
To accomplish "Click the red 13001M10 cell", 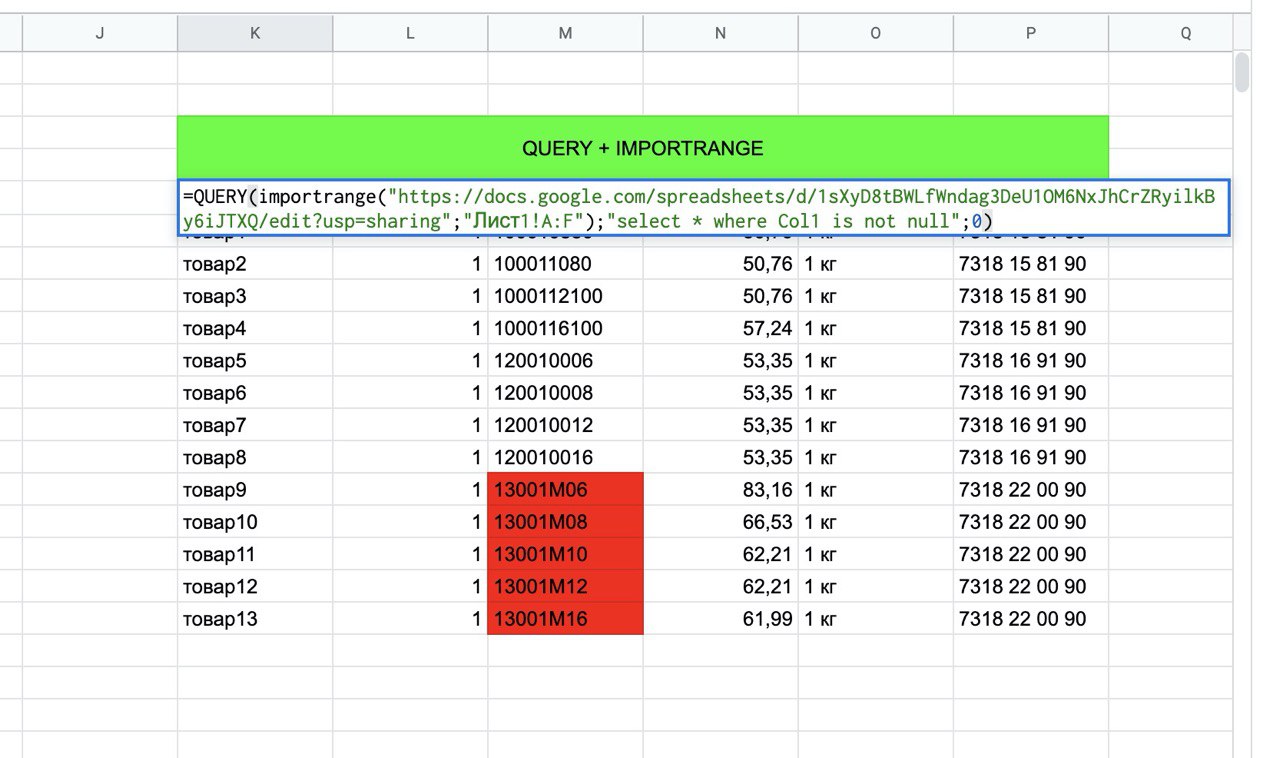I will pyautogui.click(x=565, y=554).
